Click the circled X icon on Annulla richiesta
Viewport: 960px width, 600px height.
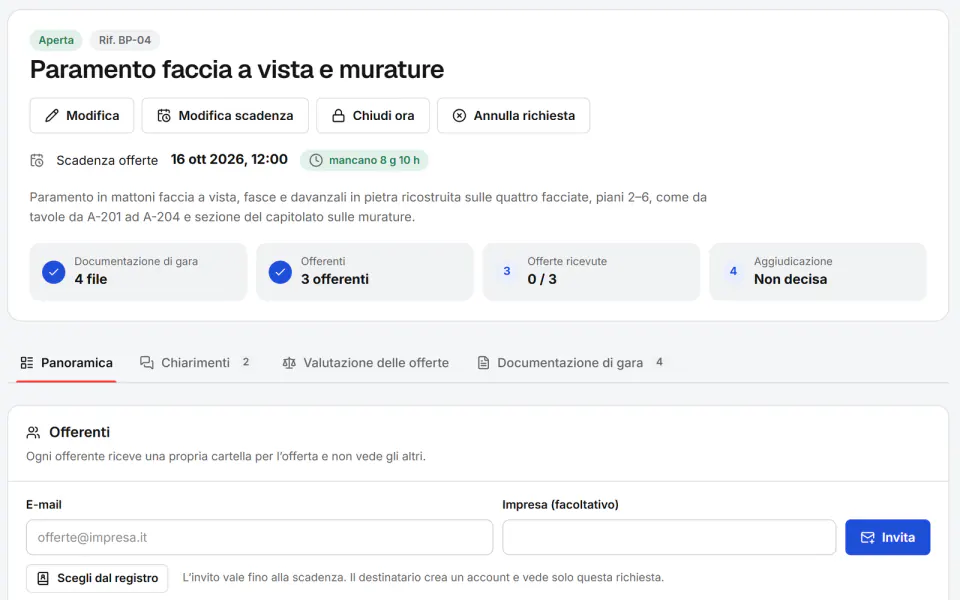(459, 116)
